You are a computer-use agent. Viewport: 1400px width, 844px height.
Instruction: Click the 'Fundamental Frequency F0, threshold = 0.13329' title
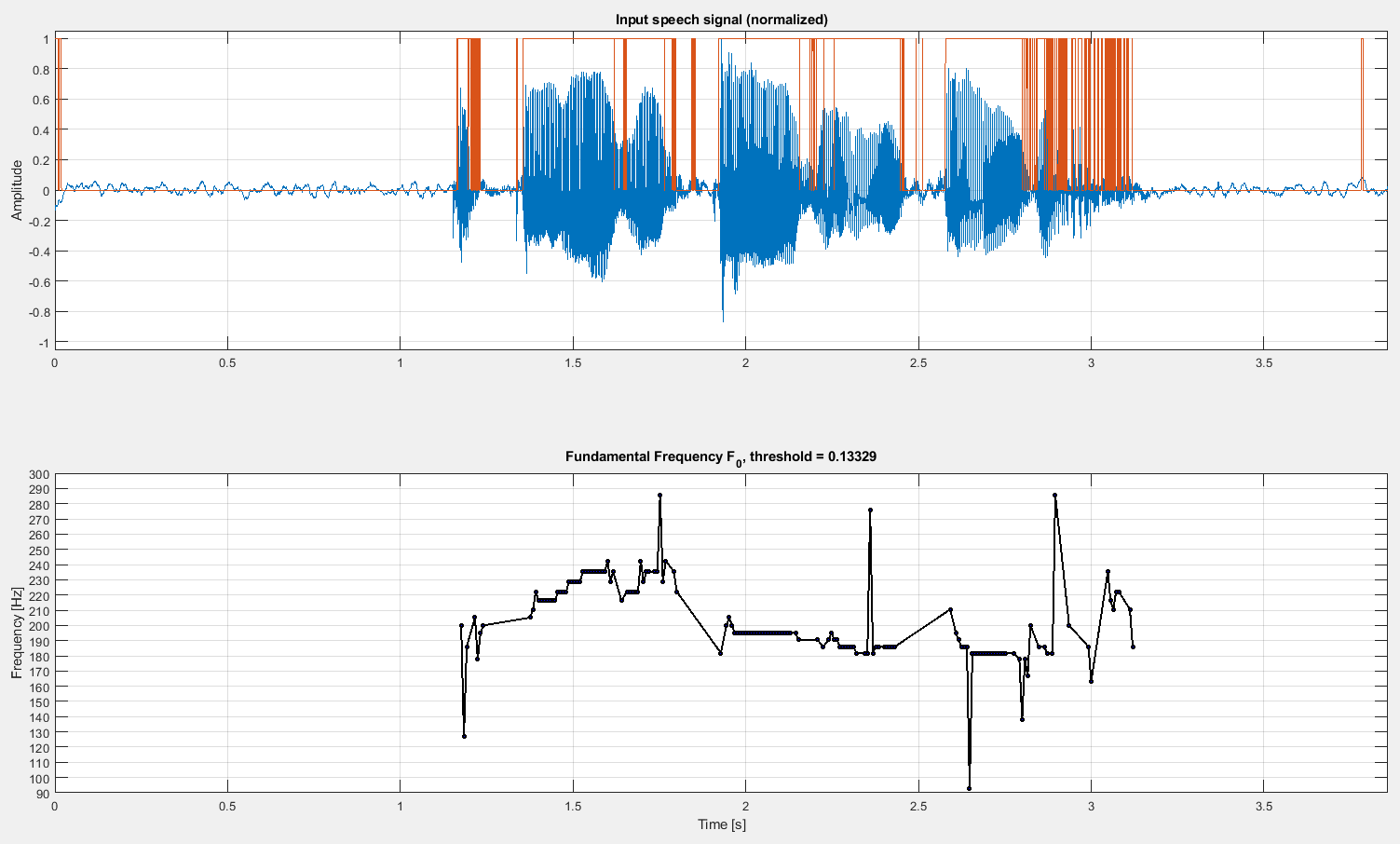coord(721,457)
